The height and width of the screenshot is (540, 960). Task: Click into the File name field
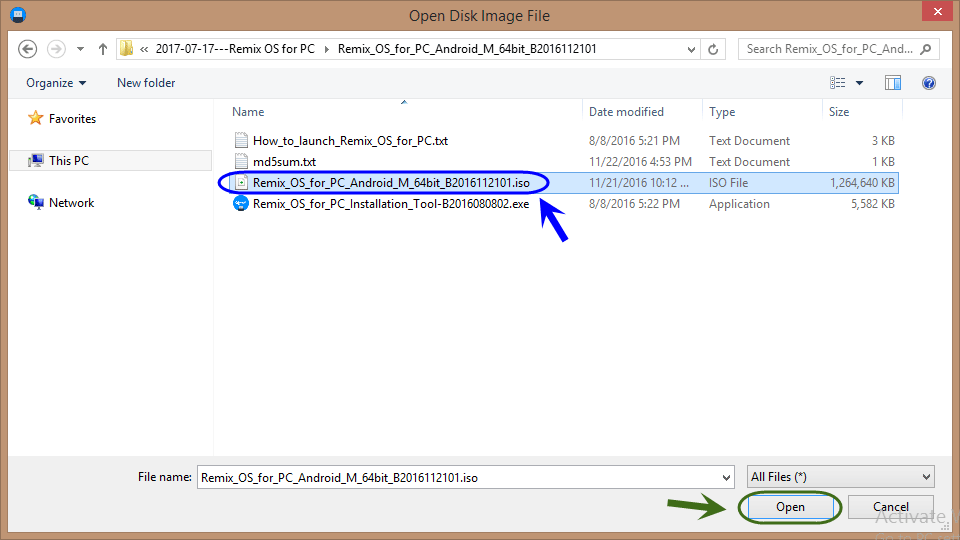coord(458,477)
